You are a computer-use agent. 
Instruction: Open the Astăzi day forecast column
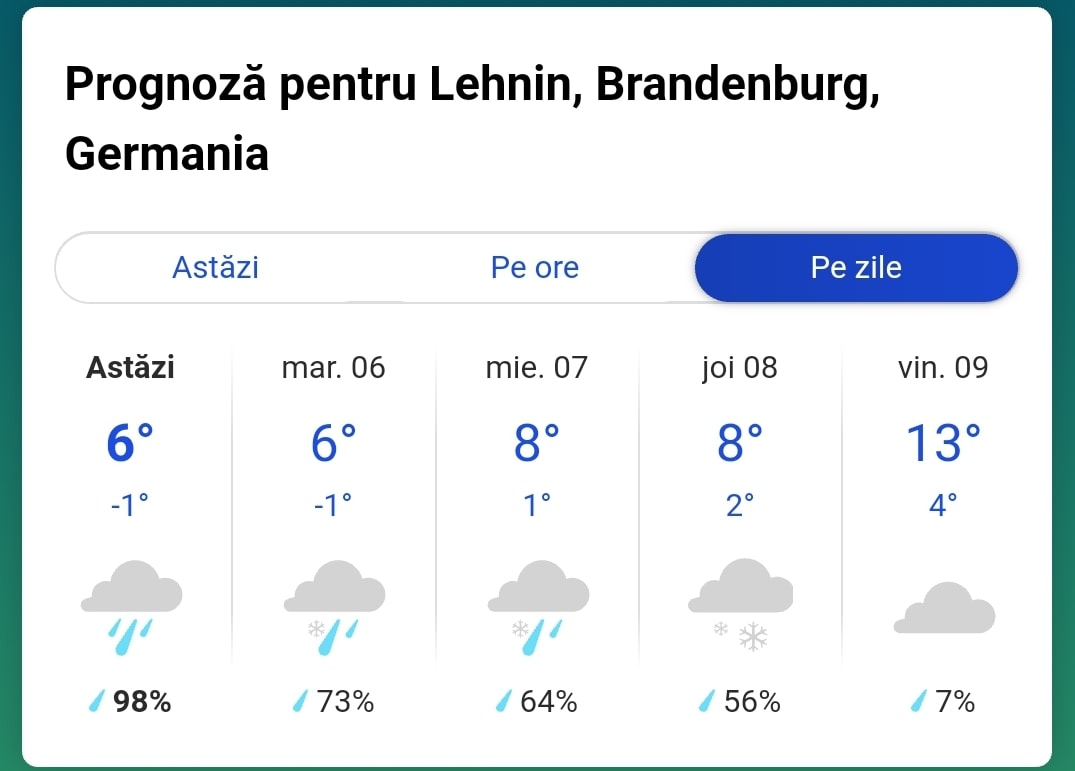tap(130, 535)
